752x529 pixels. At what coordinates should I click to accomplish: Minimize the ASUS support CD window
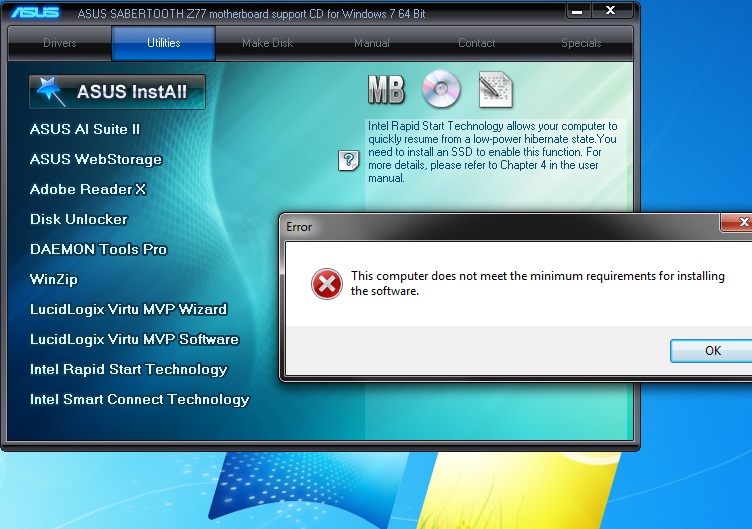coord(578,11)
